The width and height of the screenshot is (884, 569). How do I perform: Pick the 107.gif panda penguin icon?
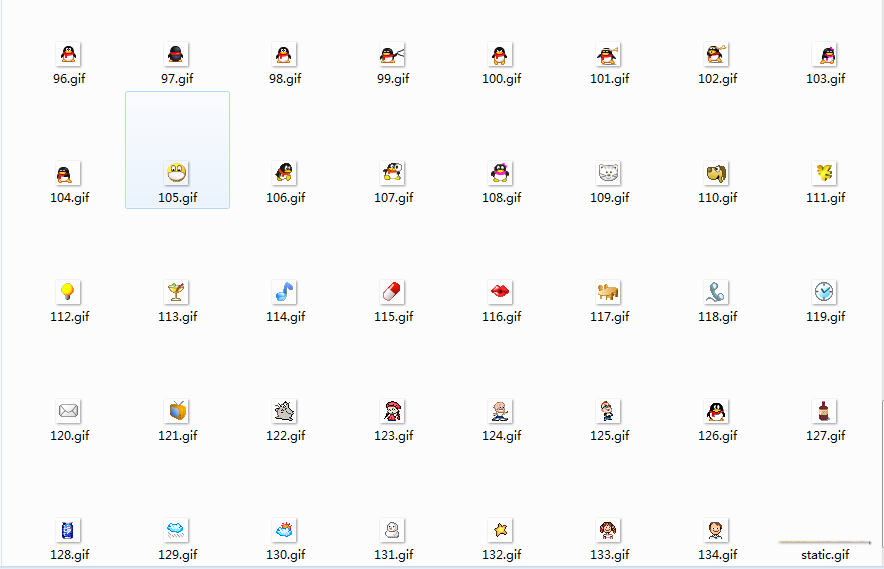pyautogui.click(x=392, y=173)
